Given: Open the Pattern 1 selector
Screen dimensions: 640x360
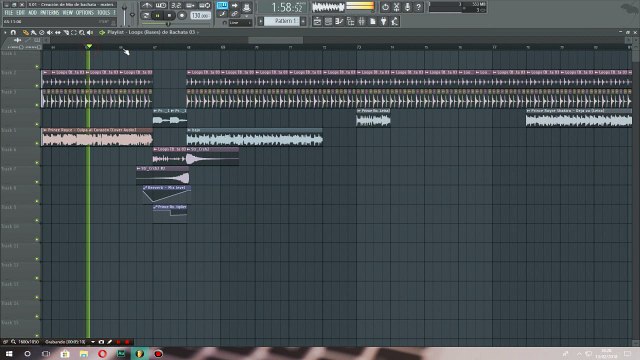Looking at the screenshot, I should [x=282, y=21].
